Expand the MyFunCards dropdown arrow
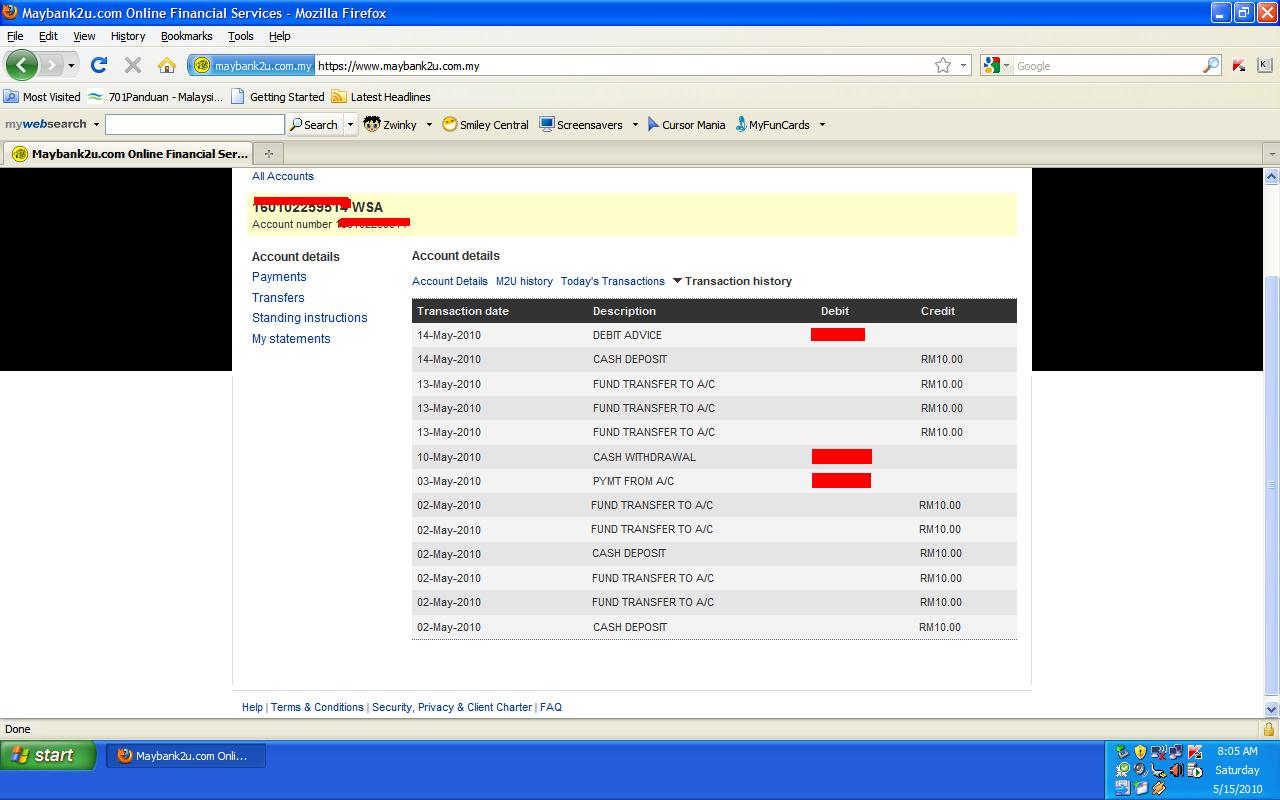The width and height of the screenshot is (1280, 800). coord(822,124)
